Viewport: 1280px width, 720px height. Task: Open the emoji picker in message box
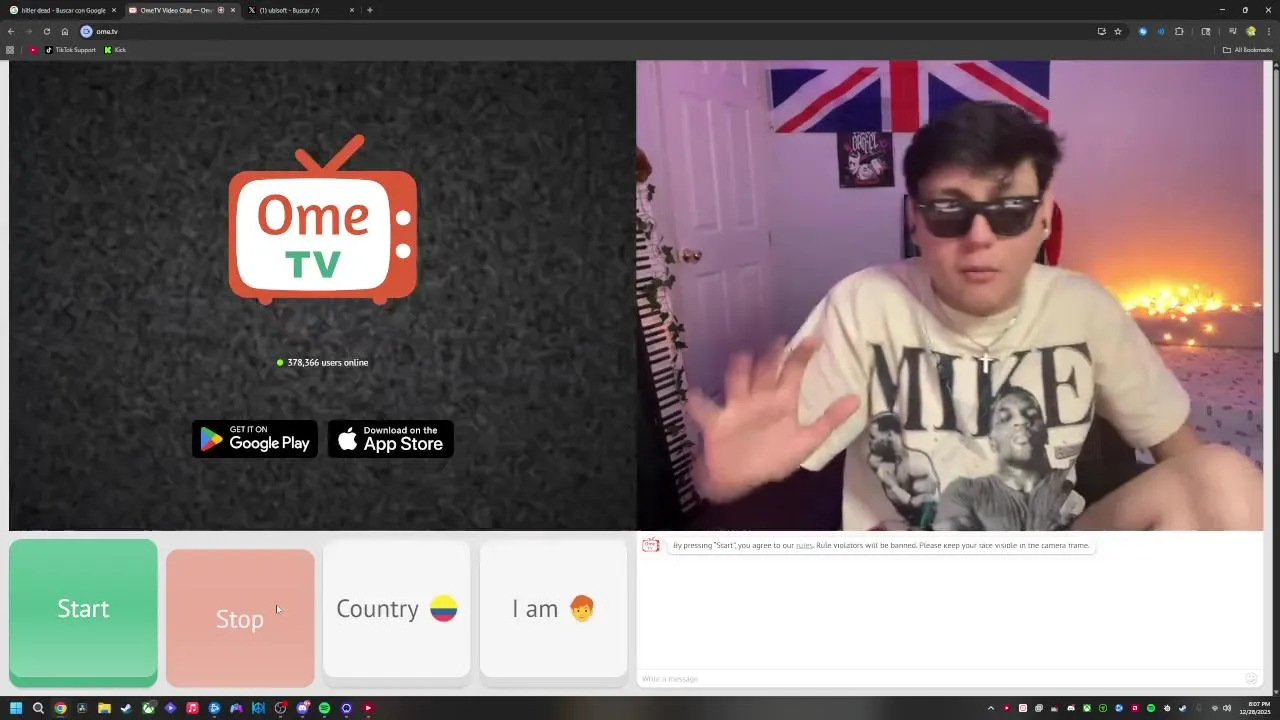pyautogui.click(x=1251, y=679)
